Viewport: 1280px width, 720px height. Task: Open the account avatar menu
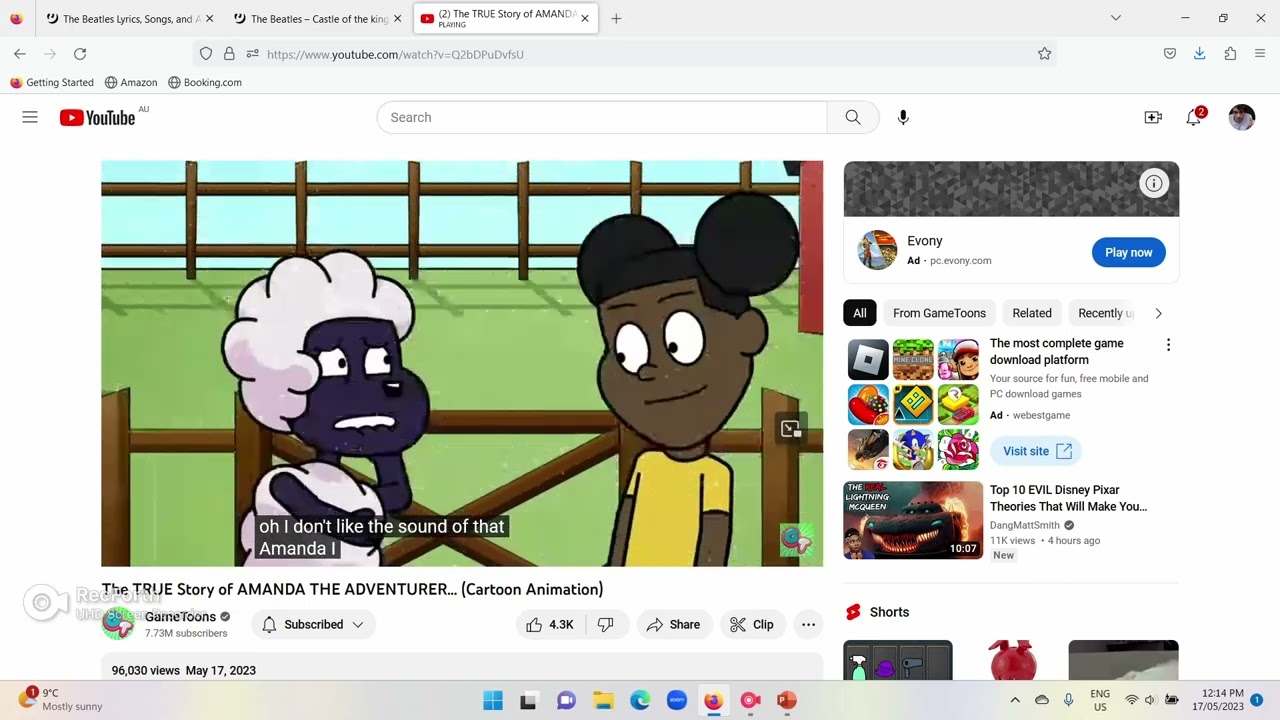point(1242,117)
